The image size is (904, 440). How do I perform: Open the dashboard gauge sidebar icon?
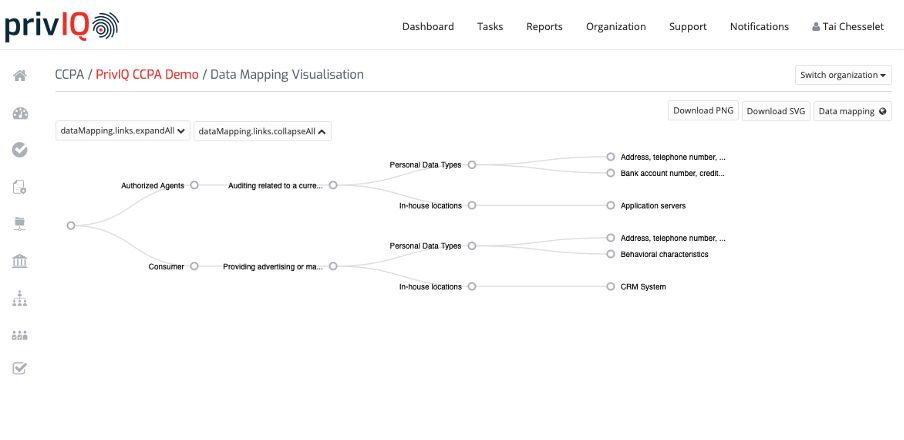pos(20,113)
